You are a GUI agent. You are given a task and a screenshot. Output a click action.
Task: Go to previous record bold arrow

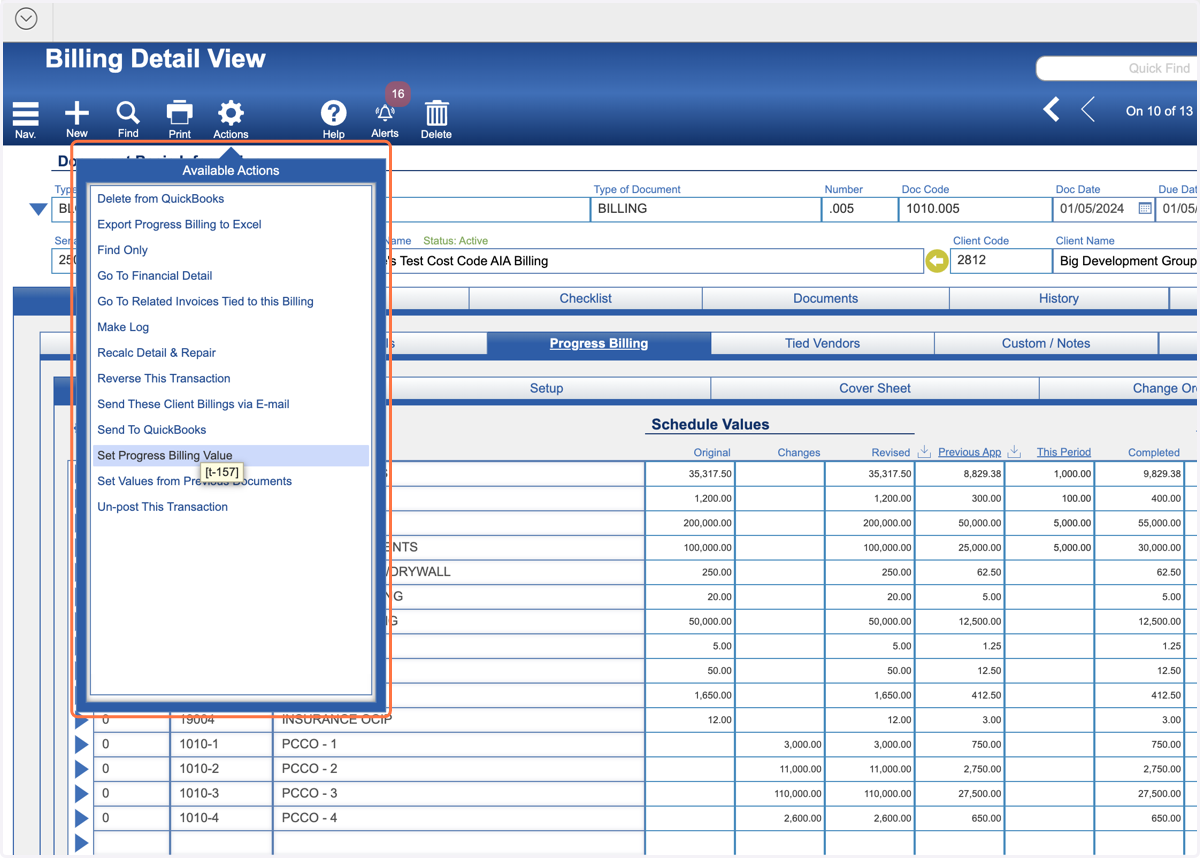click(1051, 109)
